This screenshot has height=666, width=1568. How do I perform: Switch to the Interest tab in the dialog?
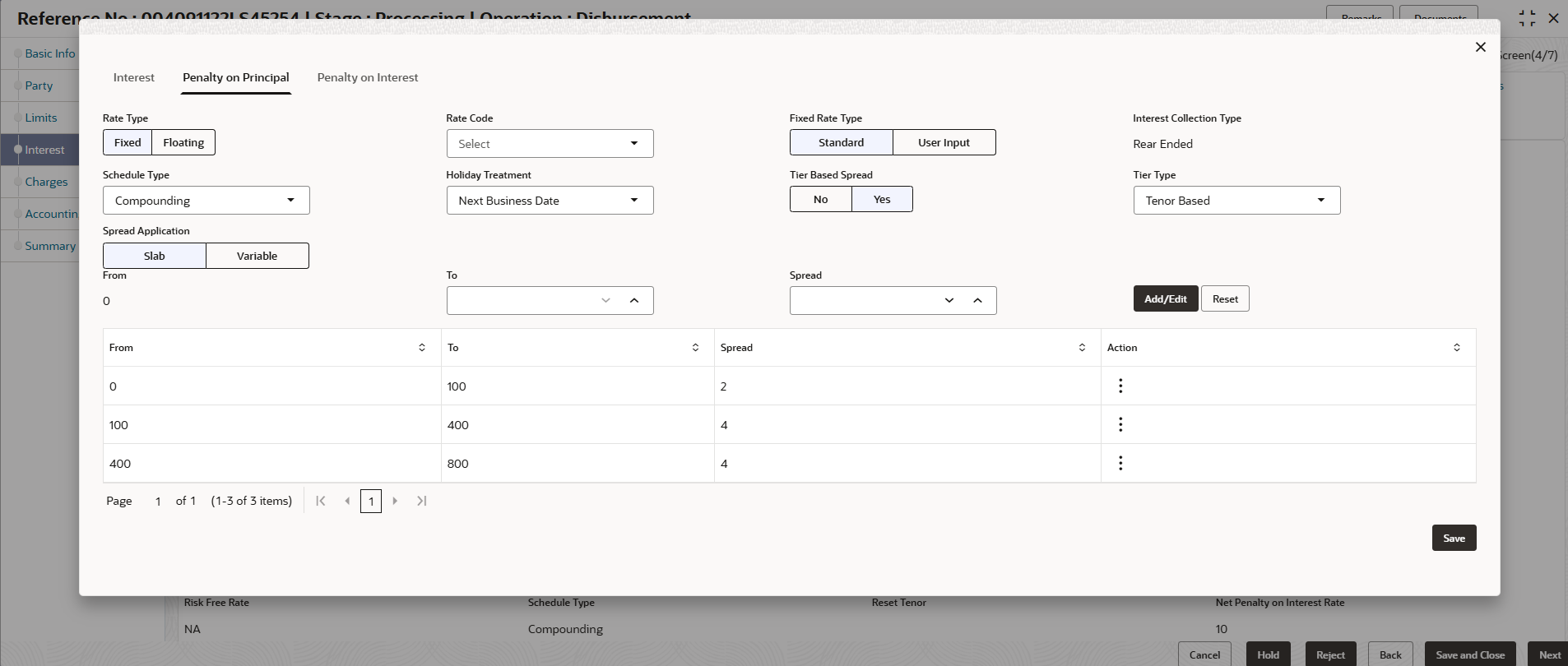coord(134,77)
